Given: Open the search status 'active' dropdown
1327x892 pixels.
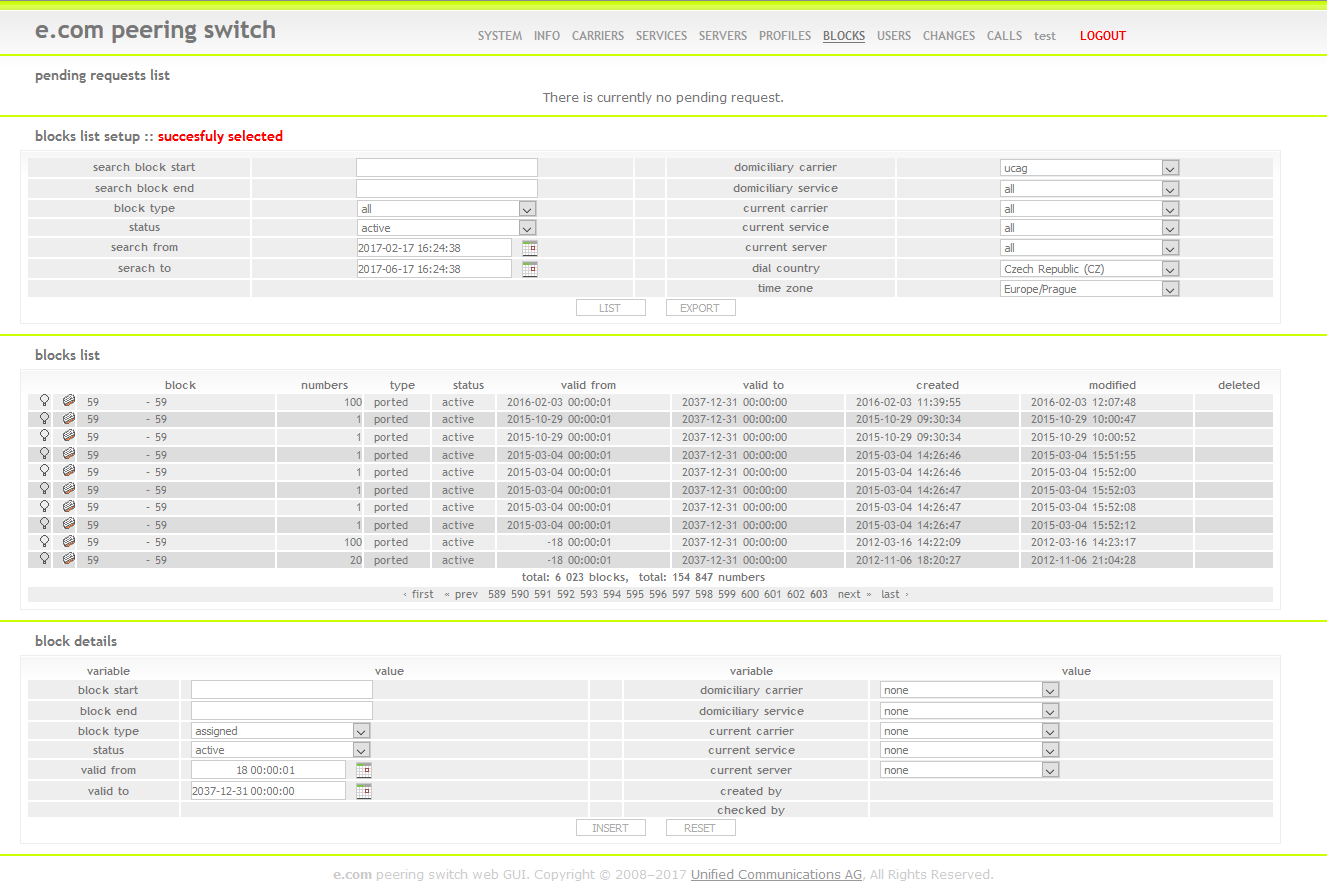Looking at the screenshot, I should [x=447, y=228].
